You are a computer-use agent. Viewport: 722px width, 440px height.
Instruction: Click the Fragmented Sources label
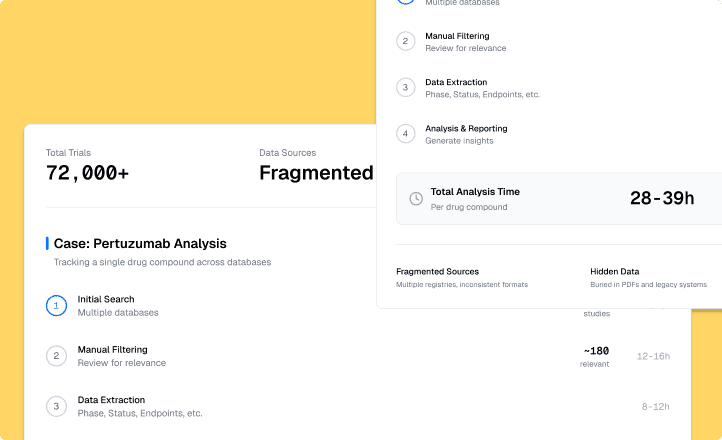click(437, 271)
